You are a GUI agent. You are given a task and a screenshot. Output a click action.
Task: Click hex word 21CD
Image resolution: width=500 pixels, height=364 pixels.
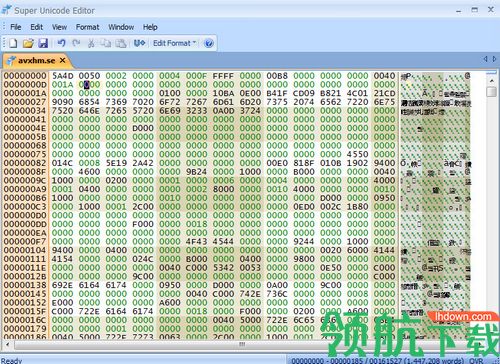click(x=384, y=93)
